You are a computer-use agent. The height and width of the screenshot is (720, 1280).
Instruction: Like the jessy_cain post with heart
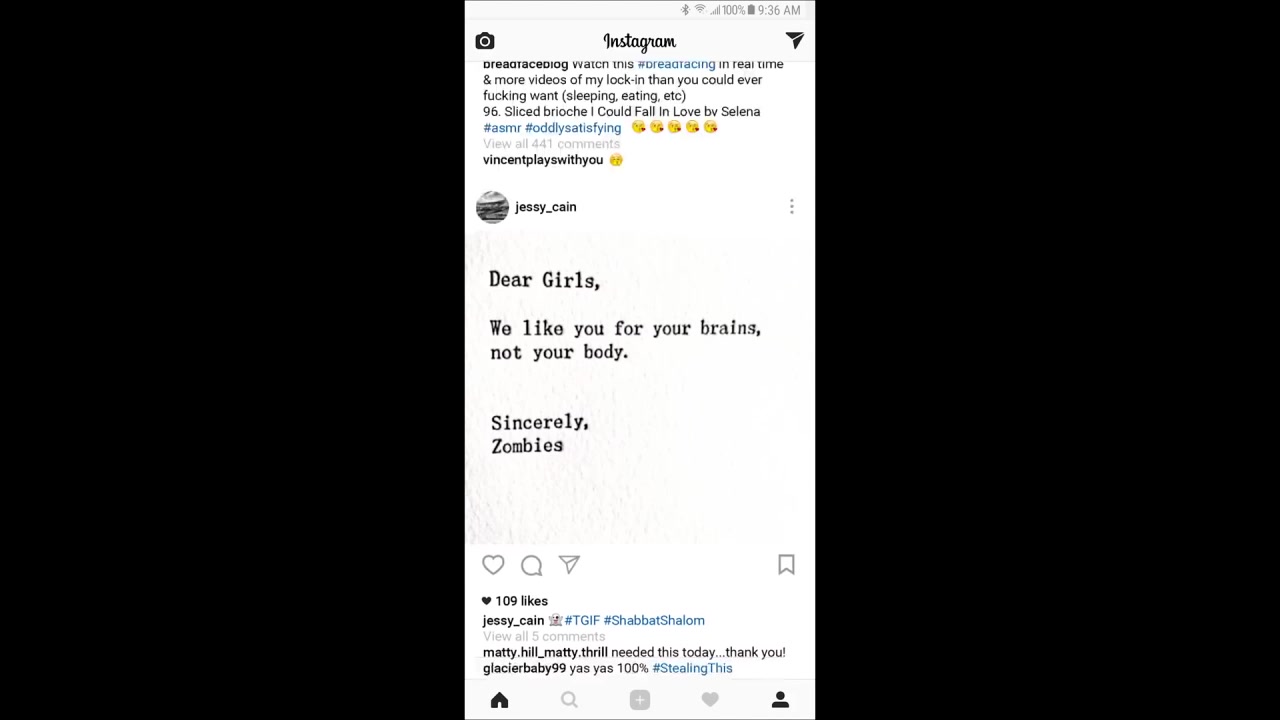[x=493, y=565]
